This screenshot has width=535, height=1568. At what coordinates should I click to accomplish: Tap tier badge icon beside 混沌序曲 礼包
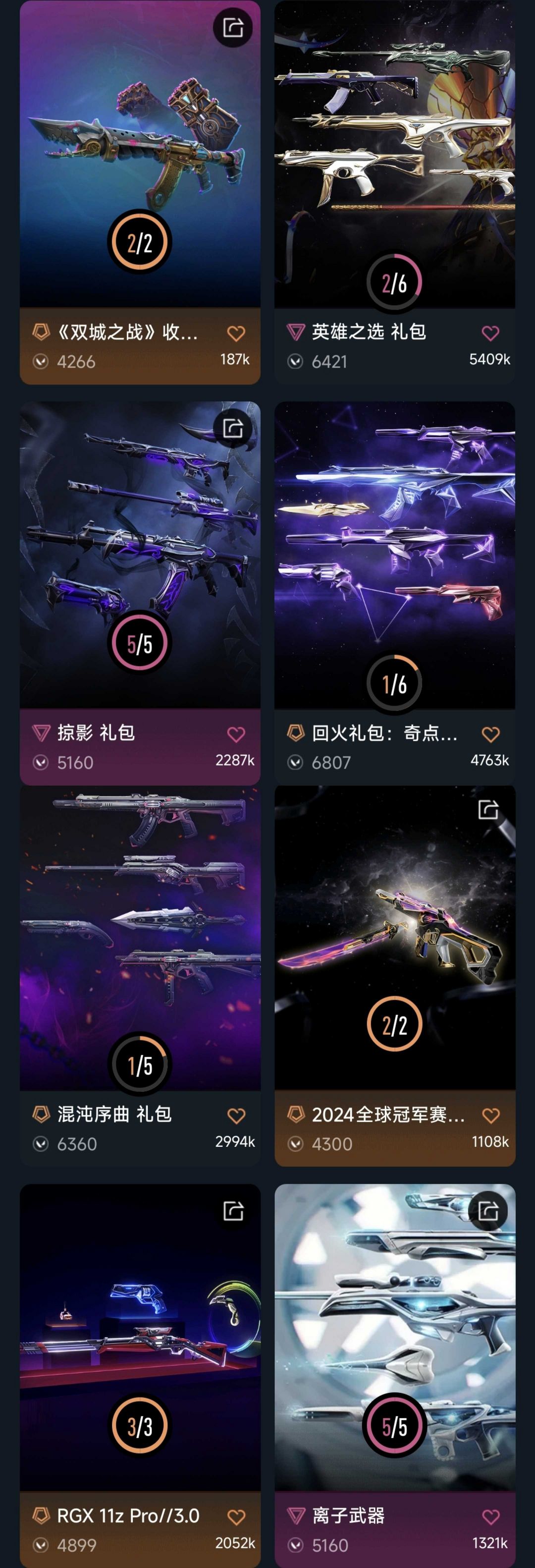[41, 1115]
